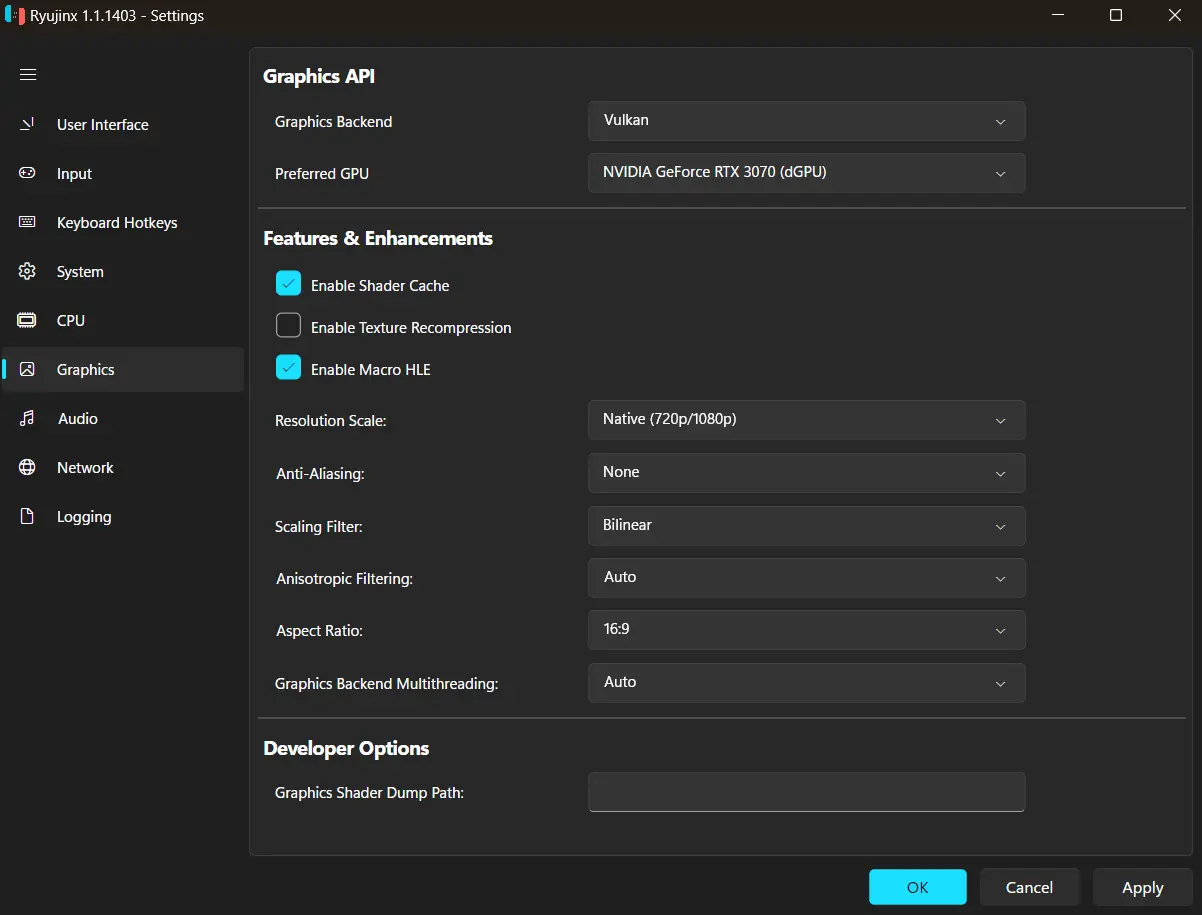The height and width of the screenshot is (915, 1202).
Task: Toggle the hamburger navigation menu
Action: [x=28, y=75]
